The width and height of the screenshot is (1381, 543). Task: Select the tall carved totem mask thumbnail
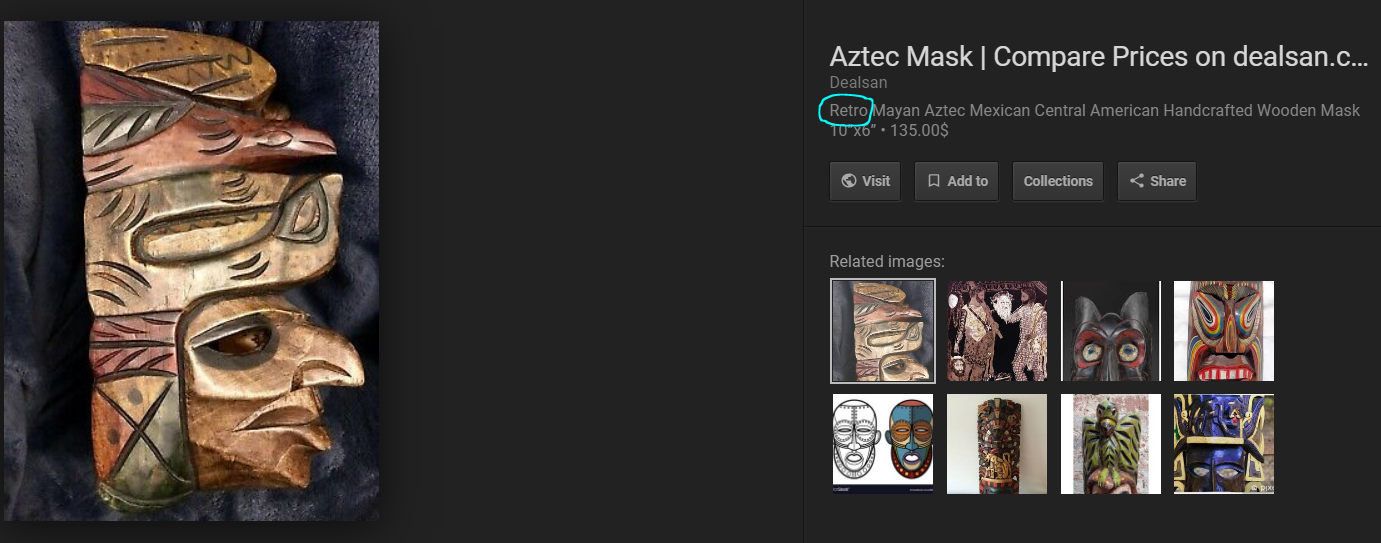(997, 444)
